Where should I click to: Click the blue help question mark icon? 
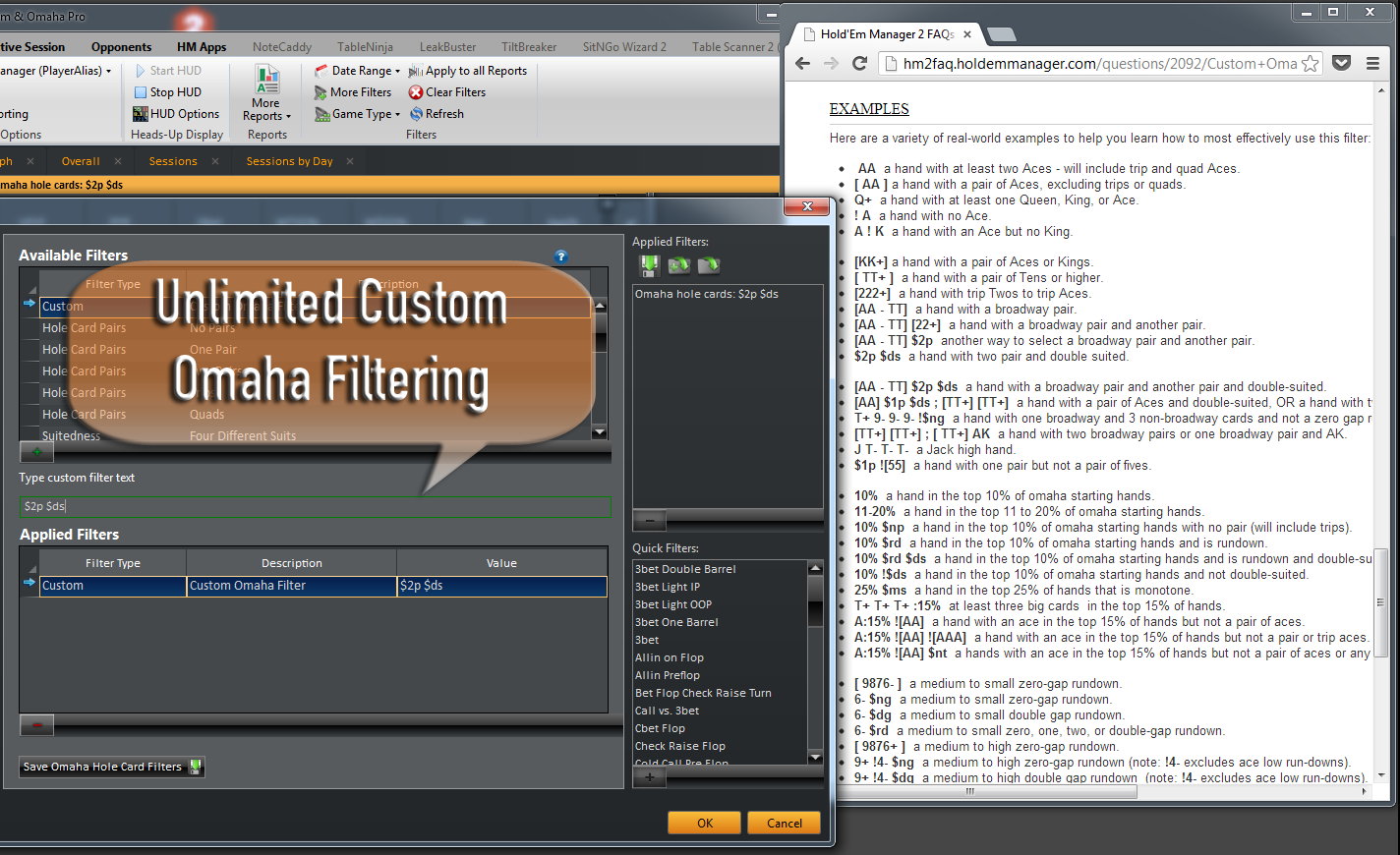pyautogui.click(x=560, y=256)
